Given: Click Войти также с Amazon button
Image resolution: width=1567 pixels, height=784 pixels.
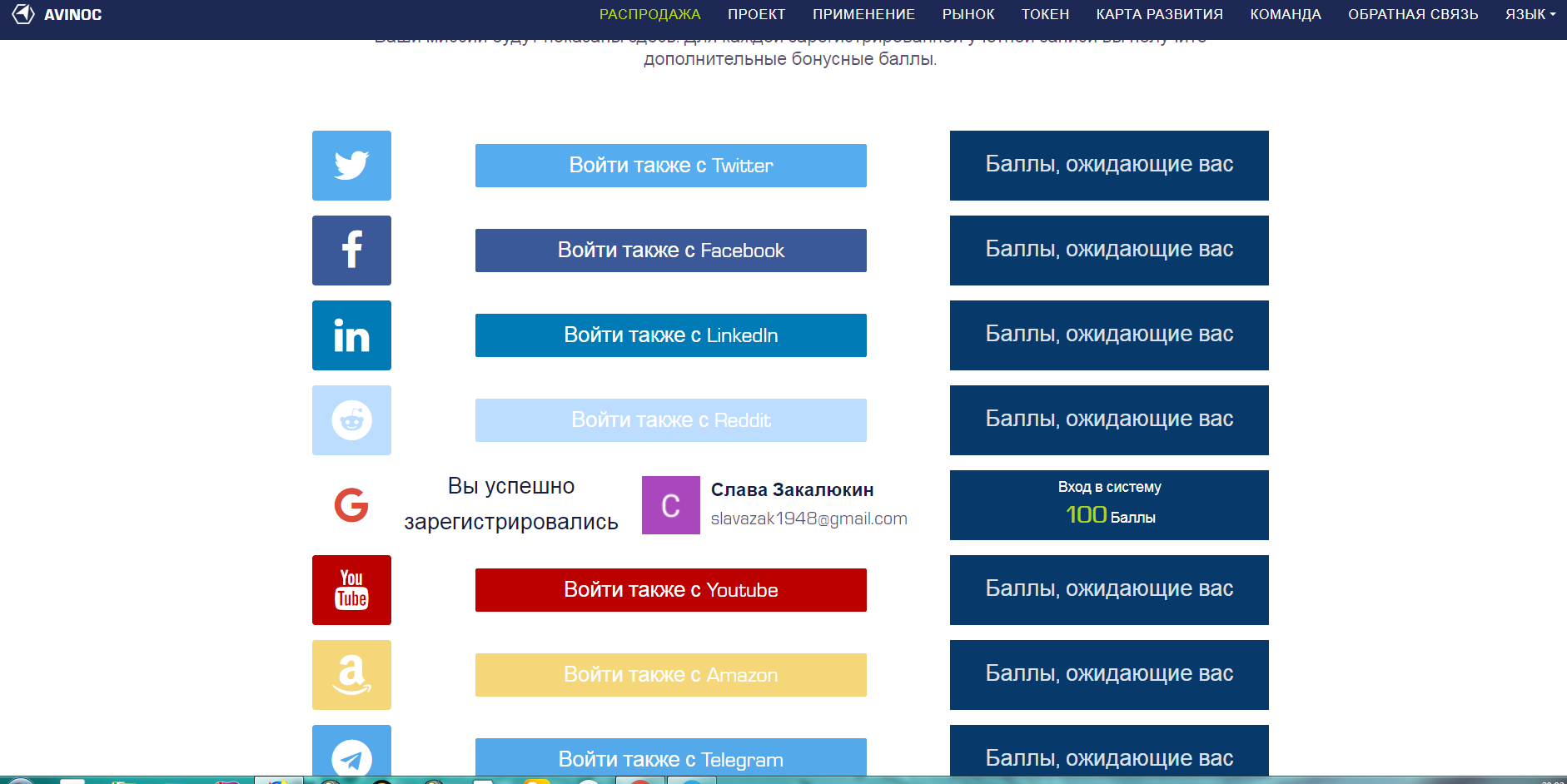Looking at the screenshot, I should (x=671, y=675).
